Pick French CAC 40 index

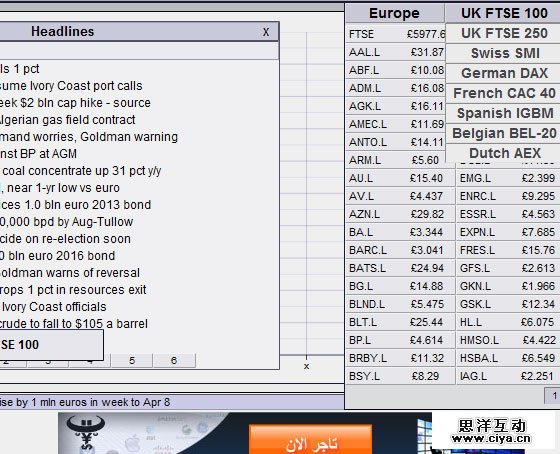[504, 93]
